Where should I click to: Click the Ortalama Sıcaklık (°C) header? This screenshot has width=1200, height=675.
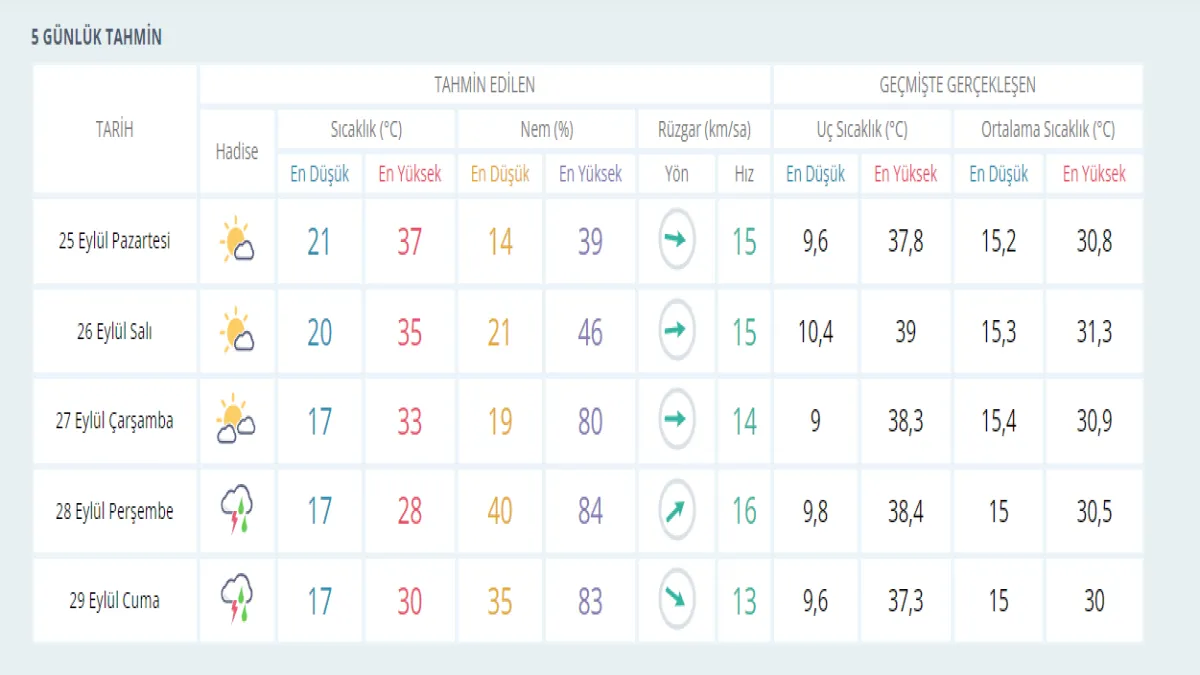[1047, 130]
